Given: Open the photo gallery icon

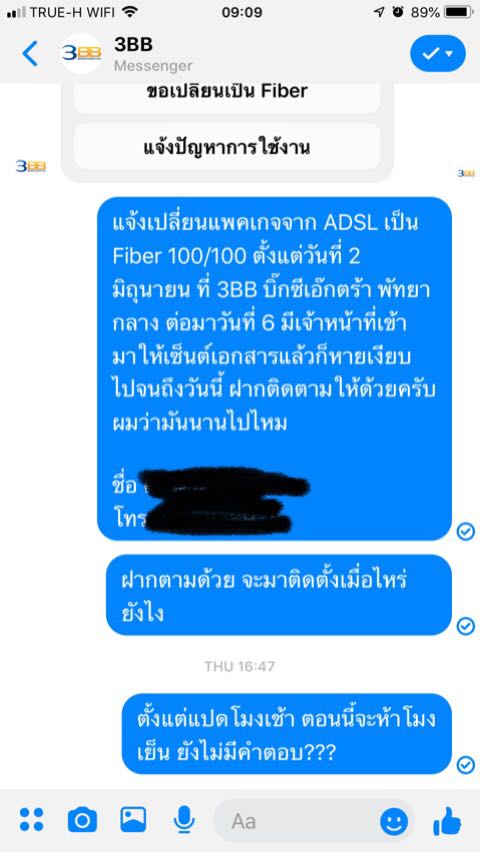Looking at the screenshot, I should [133, 819].
